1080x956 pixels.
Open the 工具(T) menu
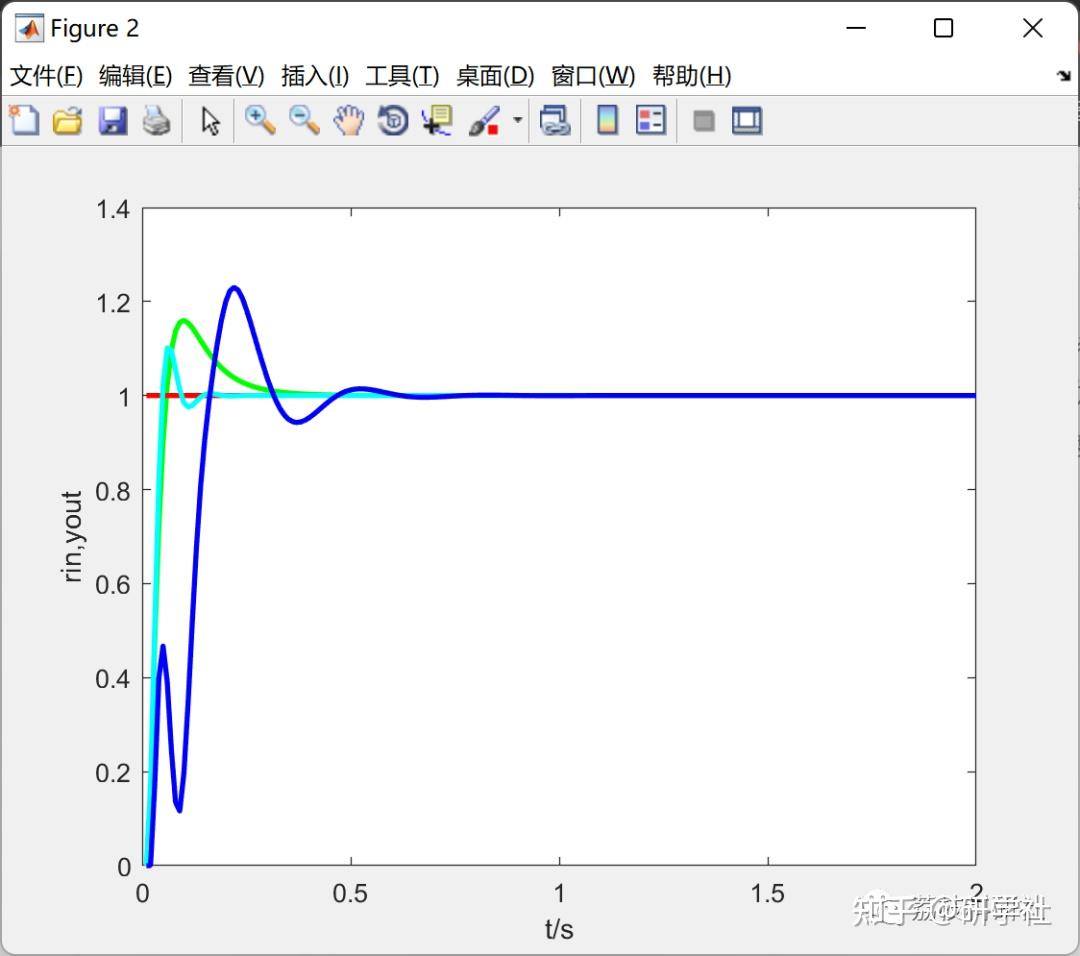coord(402,76)
